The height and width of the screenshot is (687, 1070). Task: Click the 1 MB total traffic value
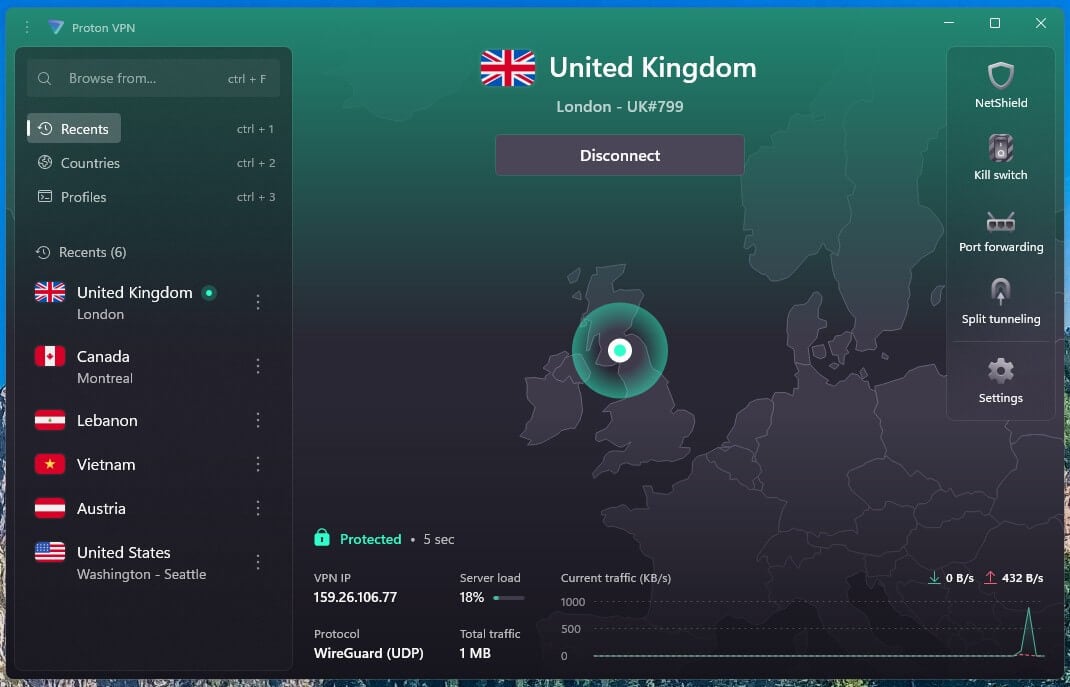pyautogui.click(x=475, y=653)
